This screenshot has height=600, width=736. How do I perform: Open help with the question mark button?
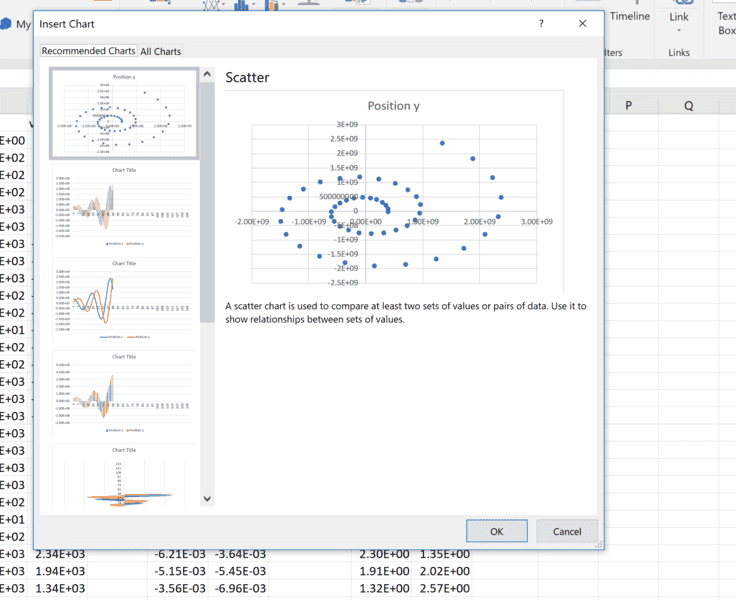[541, 23]
